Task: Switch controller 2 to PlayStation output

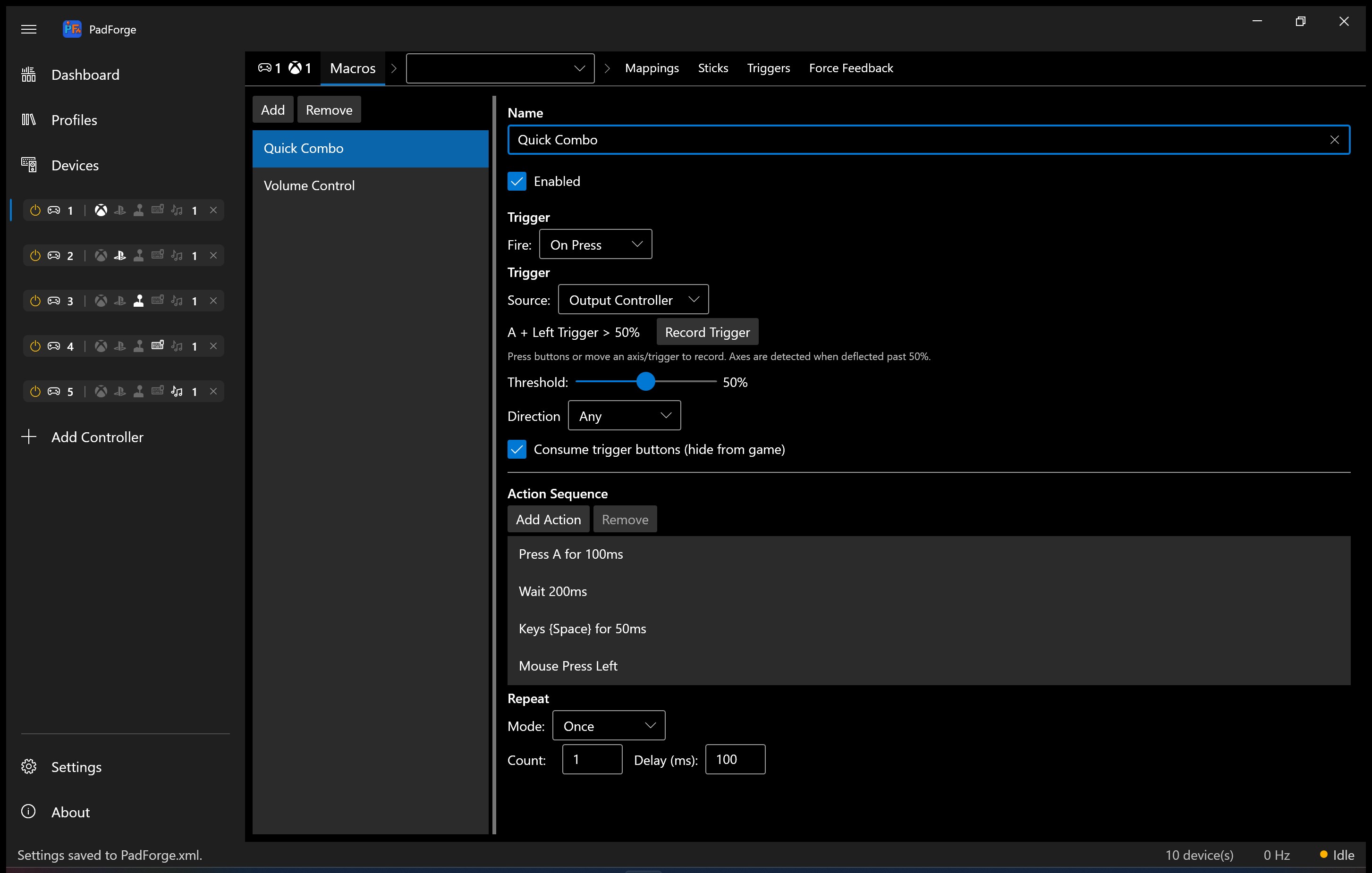Action: coord(119,255)
